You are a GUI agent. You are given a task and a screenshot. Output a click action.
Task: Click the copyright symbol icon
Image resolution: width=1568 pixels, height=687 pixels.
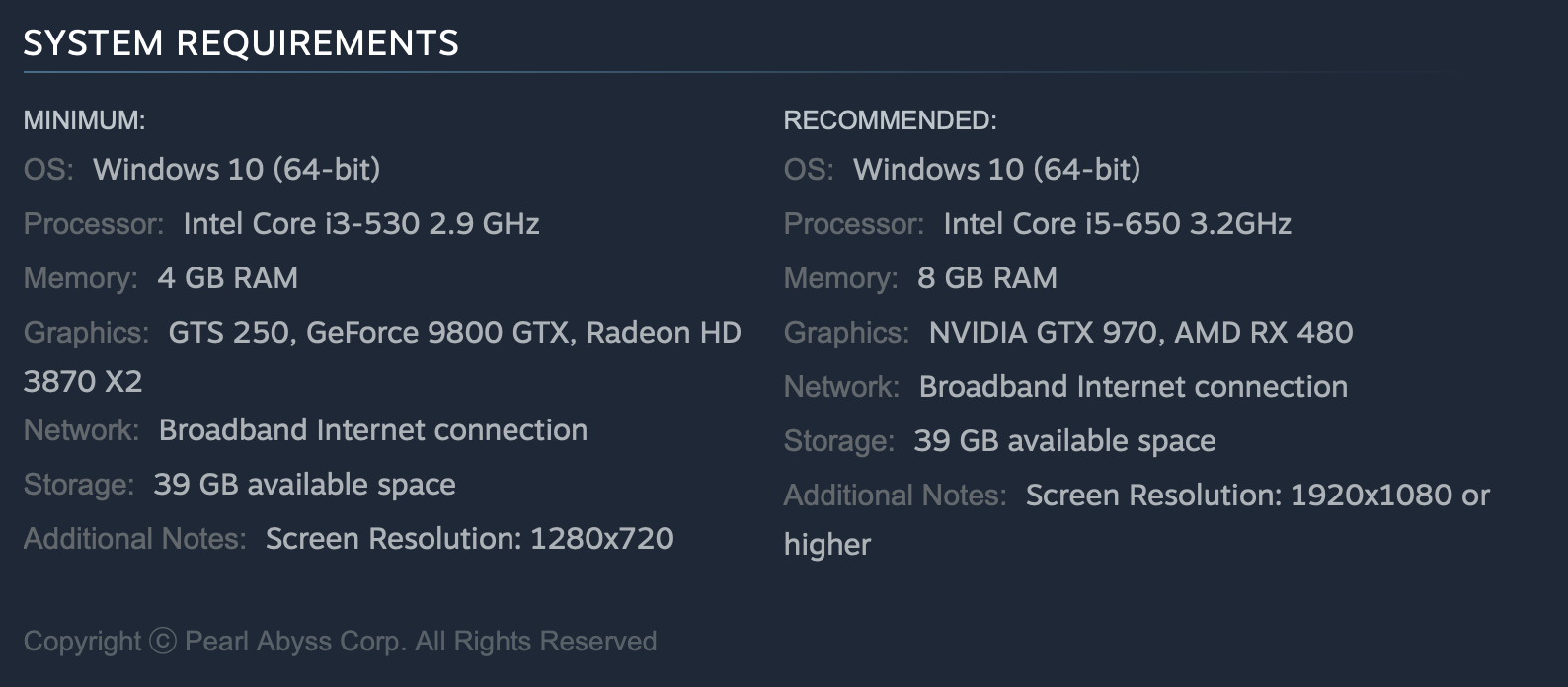(x=163, y=641)
